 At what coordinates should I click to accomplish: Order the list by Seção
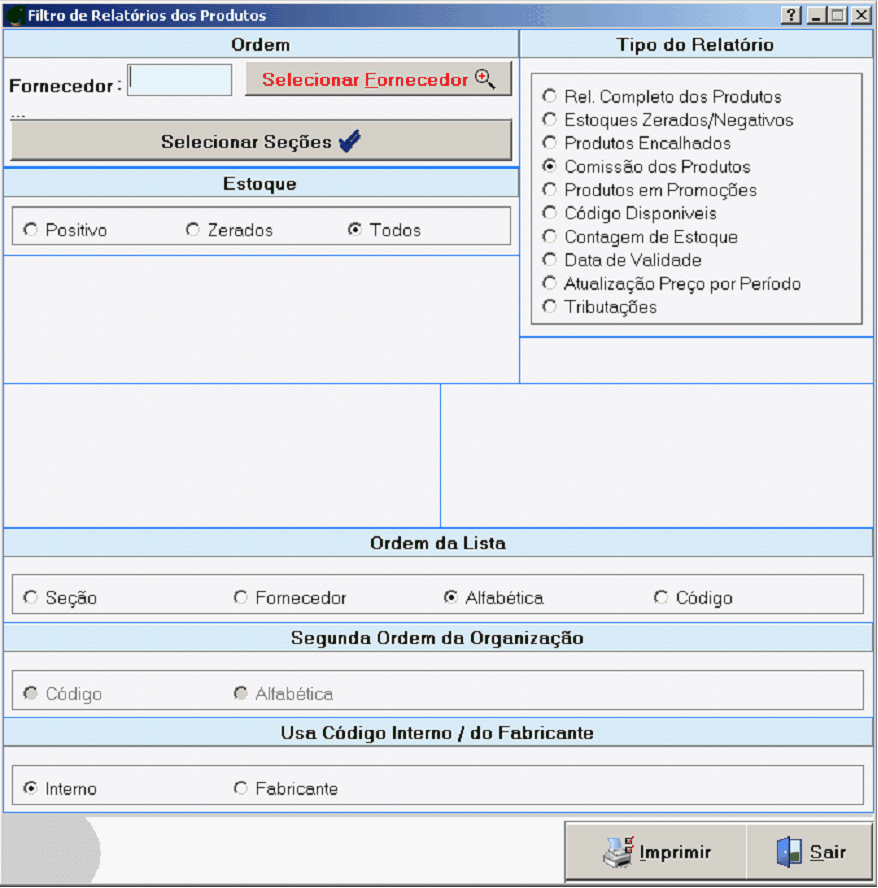(30, 598)
